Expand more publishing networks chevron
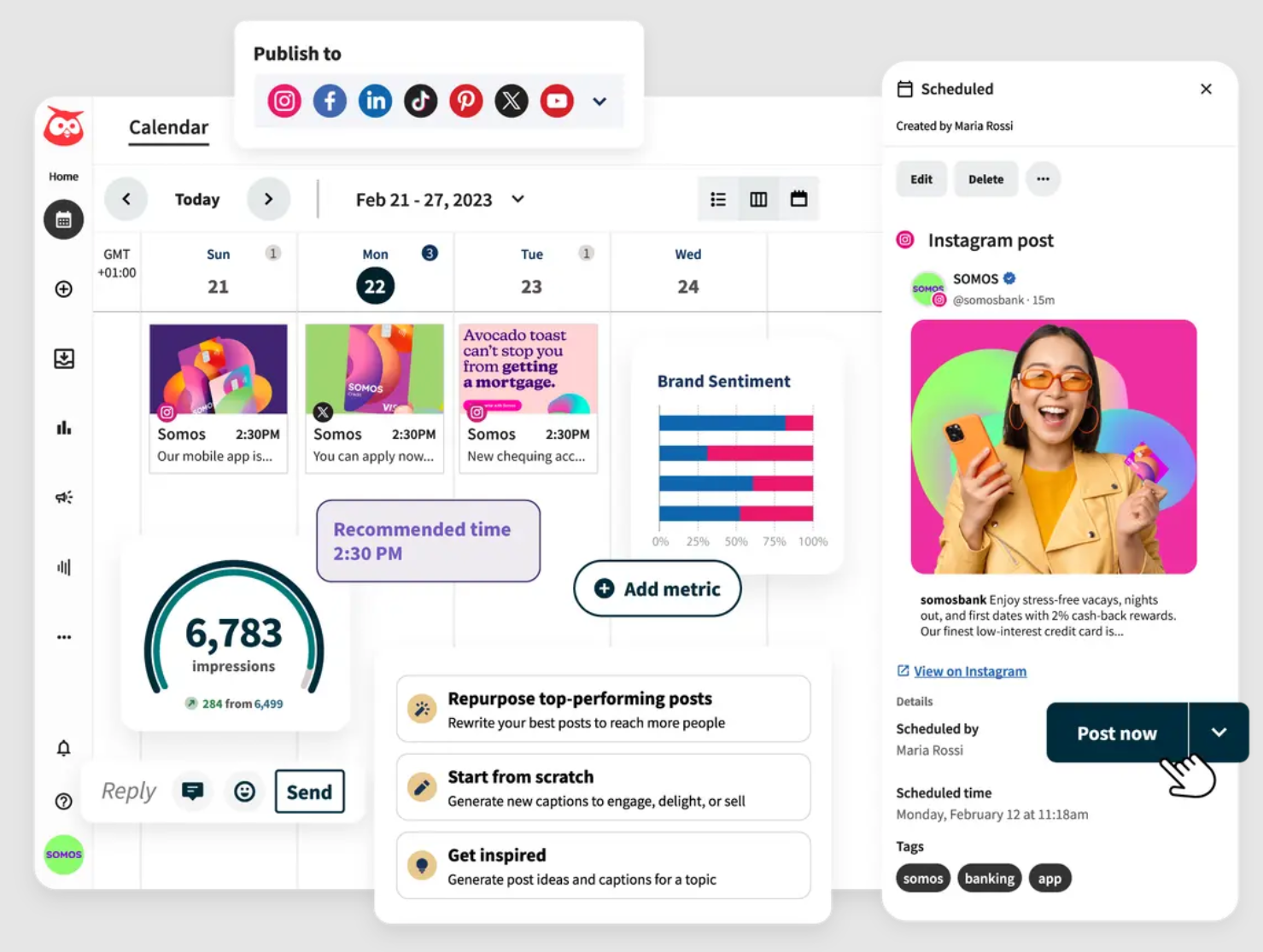This screenshot has height=952, width=1263. click(x=599, y=101)
